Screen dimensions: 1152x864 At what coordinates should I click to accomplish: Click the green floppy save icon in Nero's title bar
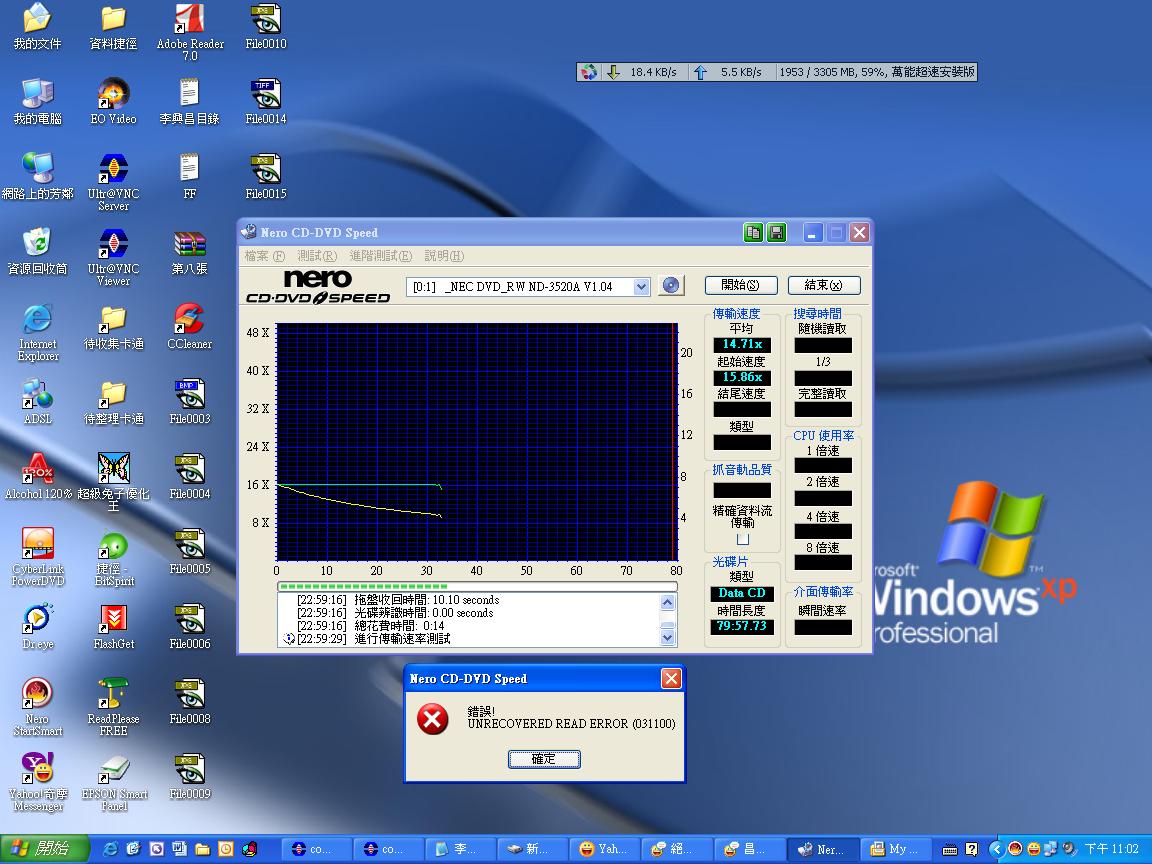click(777, 233)
